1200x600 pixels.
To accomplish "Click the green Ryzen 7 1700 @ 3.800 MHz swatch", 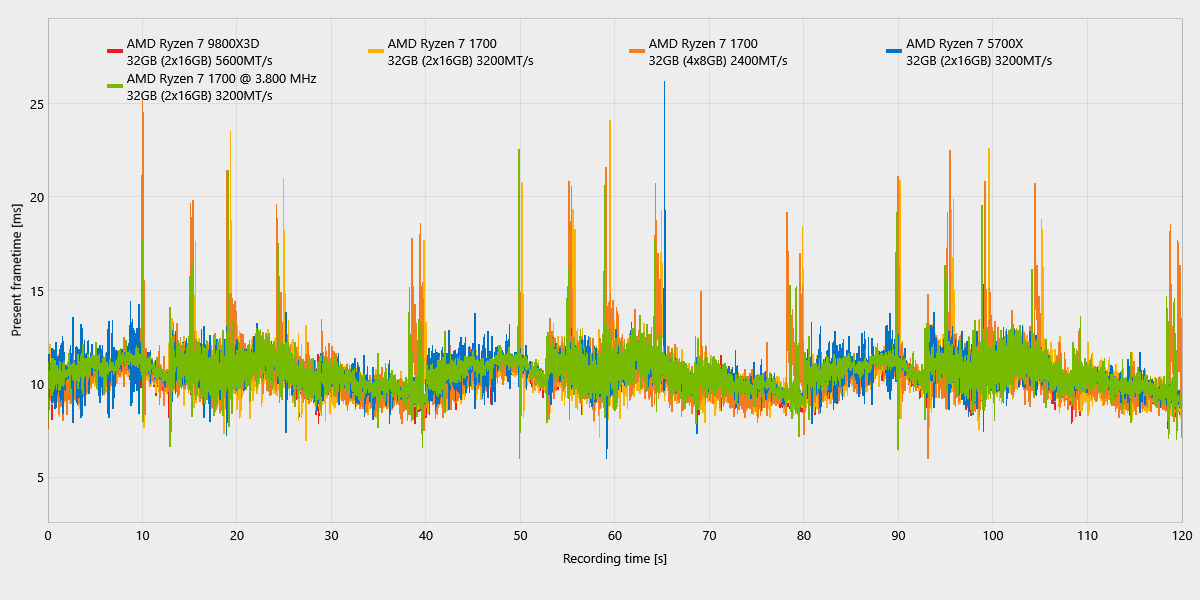I will pyautogui.click(x=114, y=85).
